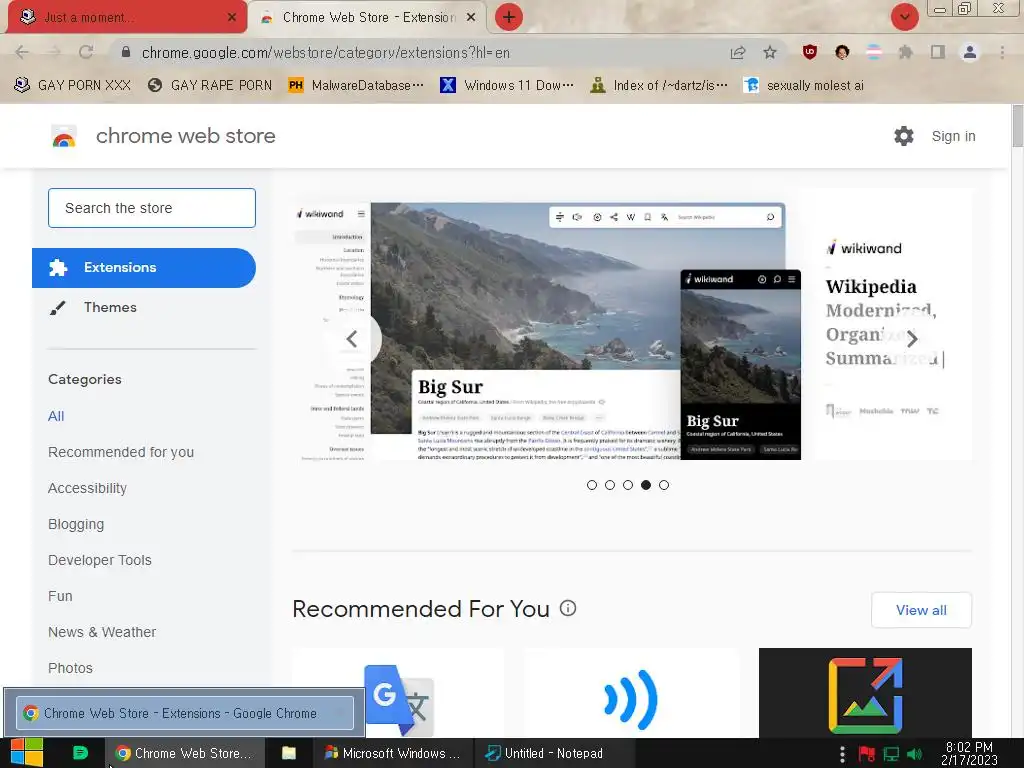Click the Sign in link

tap(953, 136)
